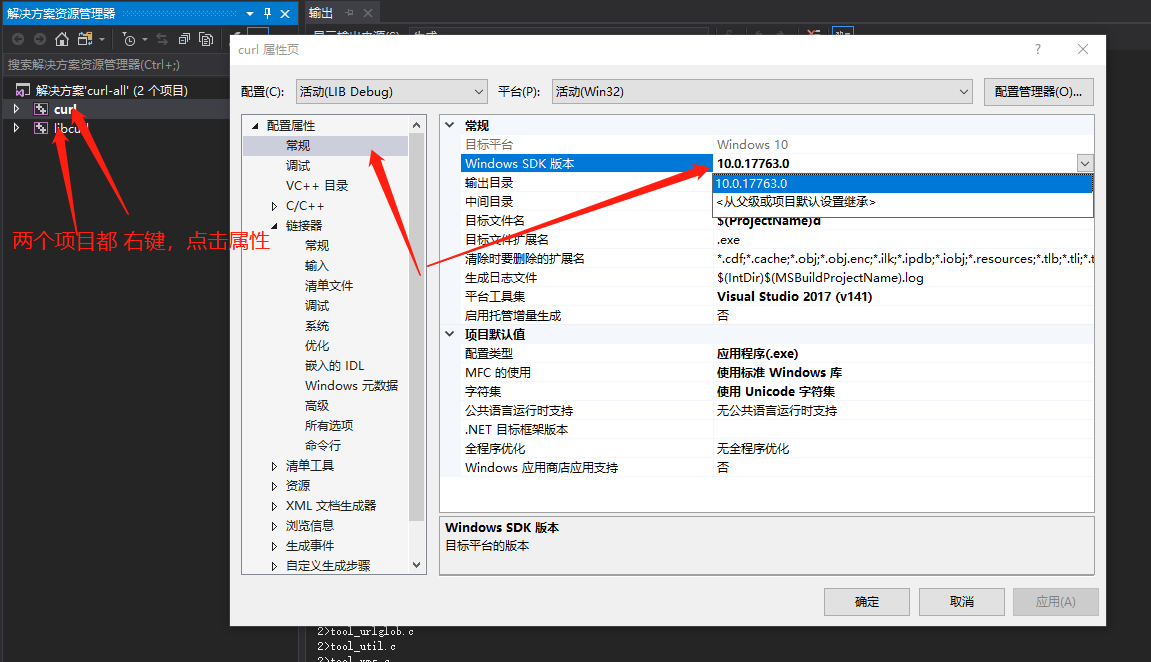Choose 10.0.17763.0 from the SDK list
This screenshot has height=662, width=1151.
(x=903, y=183)
